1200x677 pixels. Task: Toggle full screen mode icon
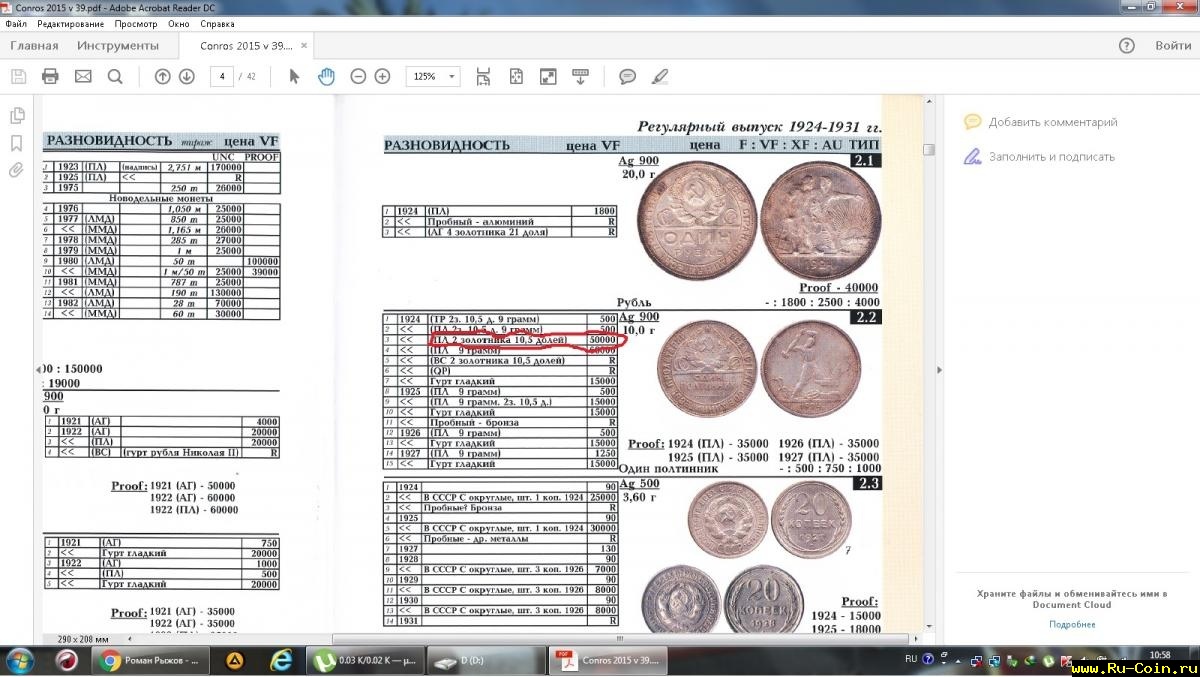[548, 77]
